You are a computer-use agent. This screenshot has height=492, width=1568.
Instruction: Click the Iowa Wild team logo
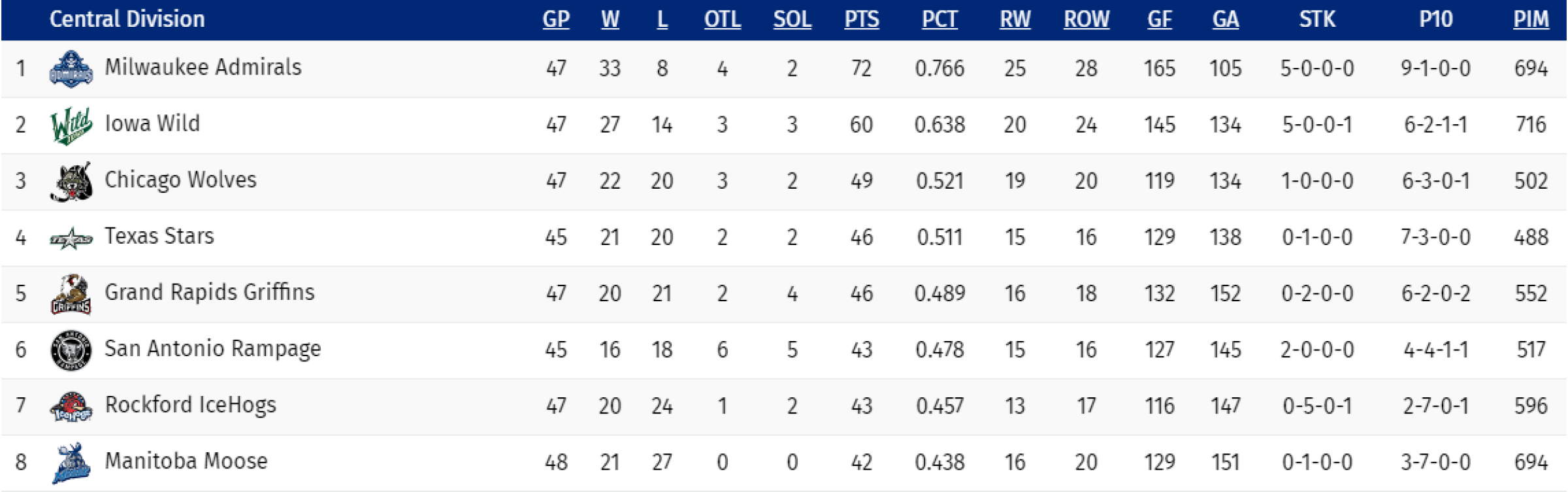(x=71, y=125)
